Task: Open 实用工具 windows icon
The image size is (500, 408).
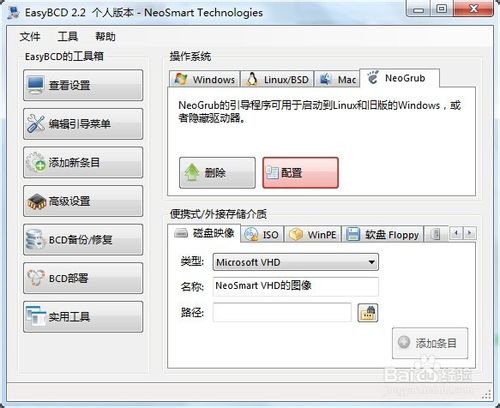Action: pyautogui.click(x=36, y=317)
